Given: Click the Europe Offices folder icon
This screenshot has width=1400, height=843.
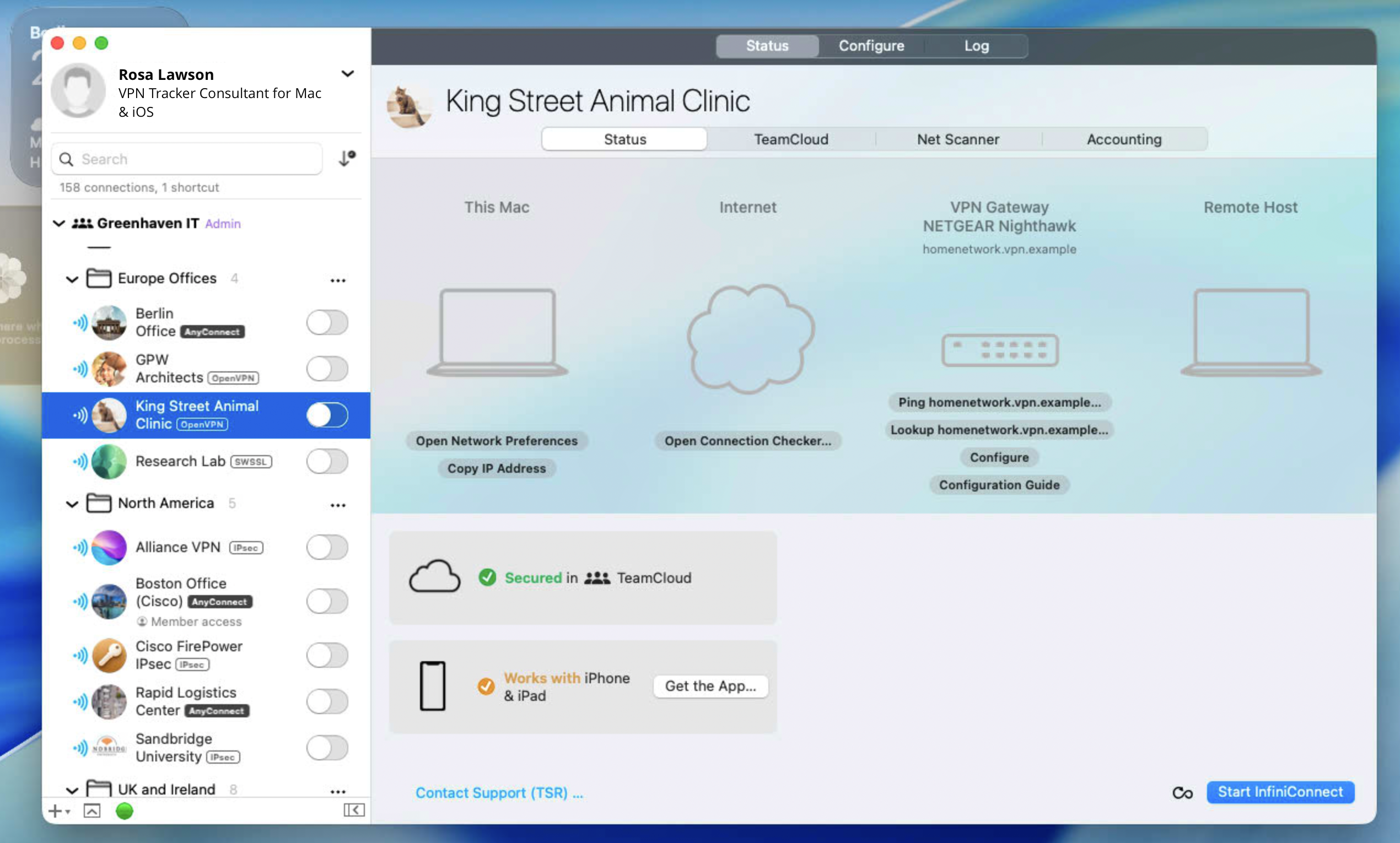Looking at the screenshot, I should click(x=98, y=278).
